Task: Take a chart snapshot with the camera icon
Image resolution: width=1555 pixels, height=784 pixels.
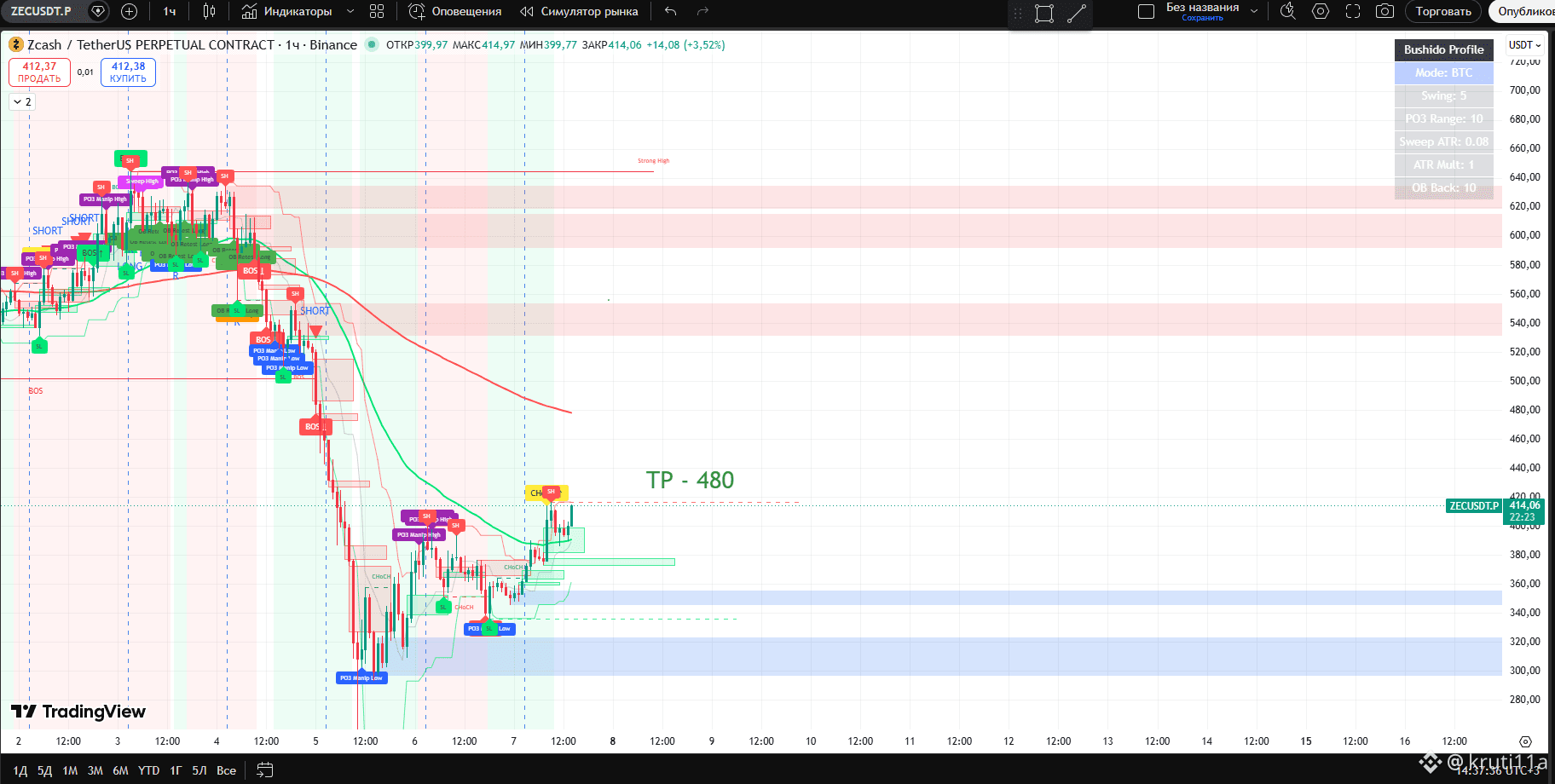Action: click(1385, 11)
